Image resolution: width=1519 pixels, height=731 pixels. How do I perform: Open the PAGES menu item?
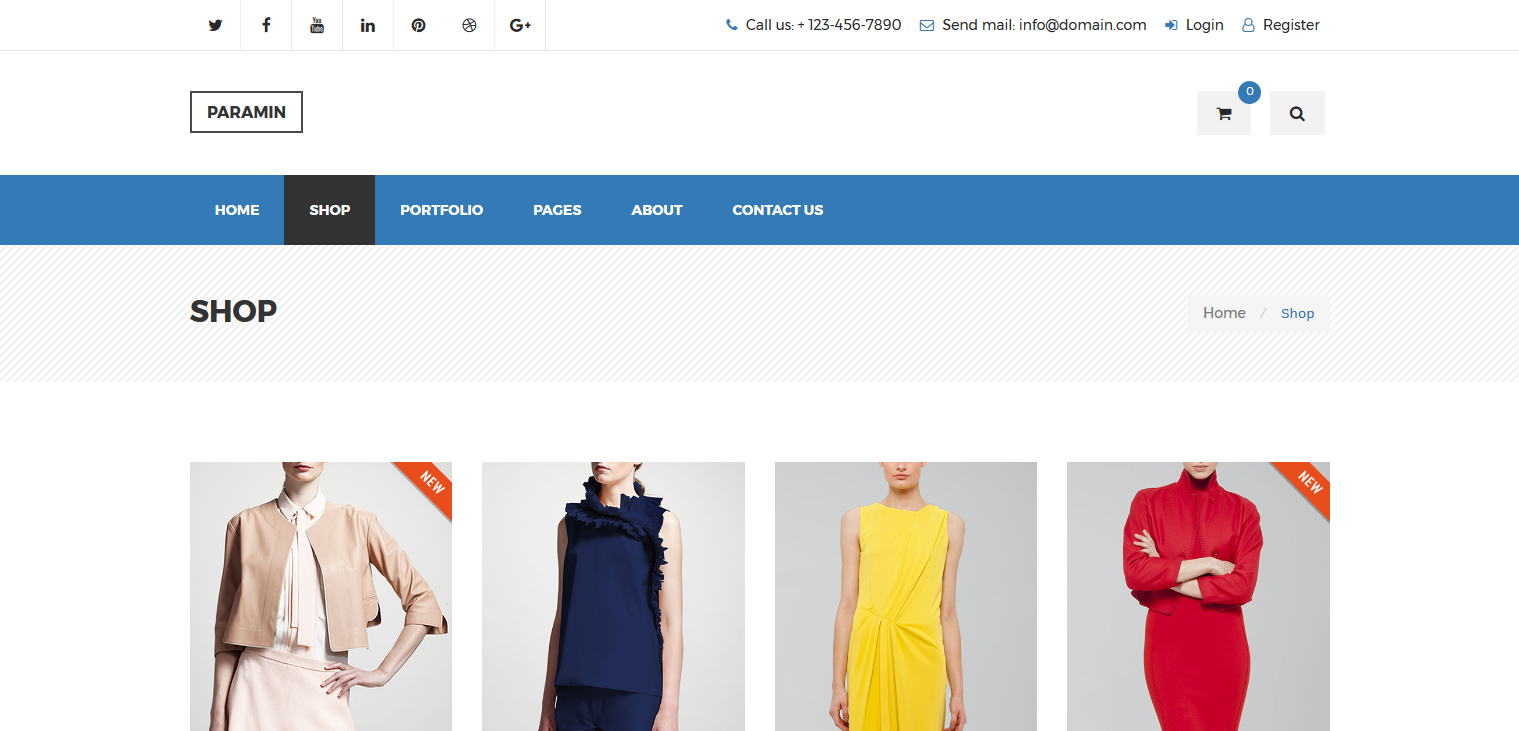[x=557, y=210]
